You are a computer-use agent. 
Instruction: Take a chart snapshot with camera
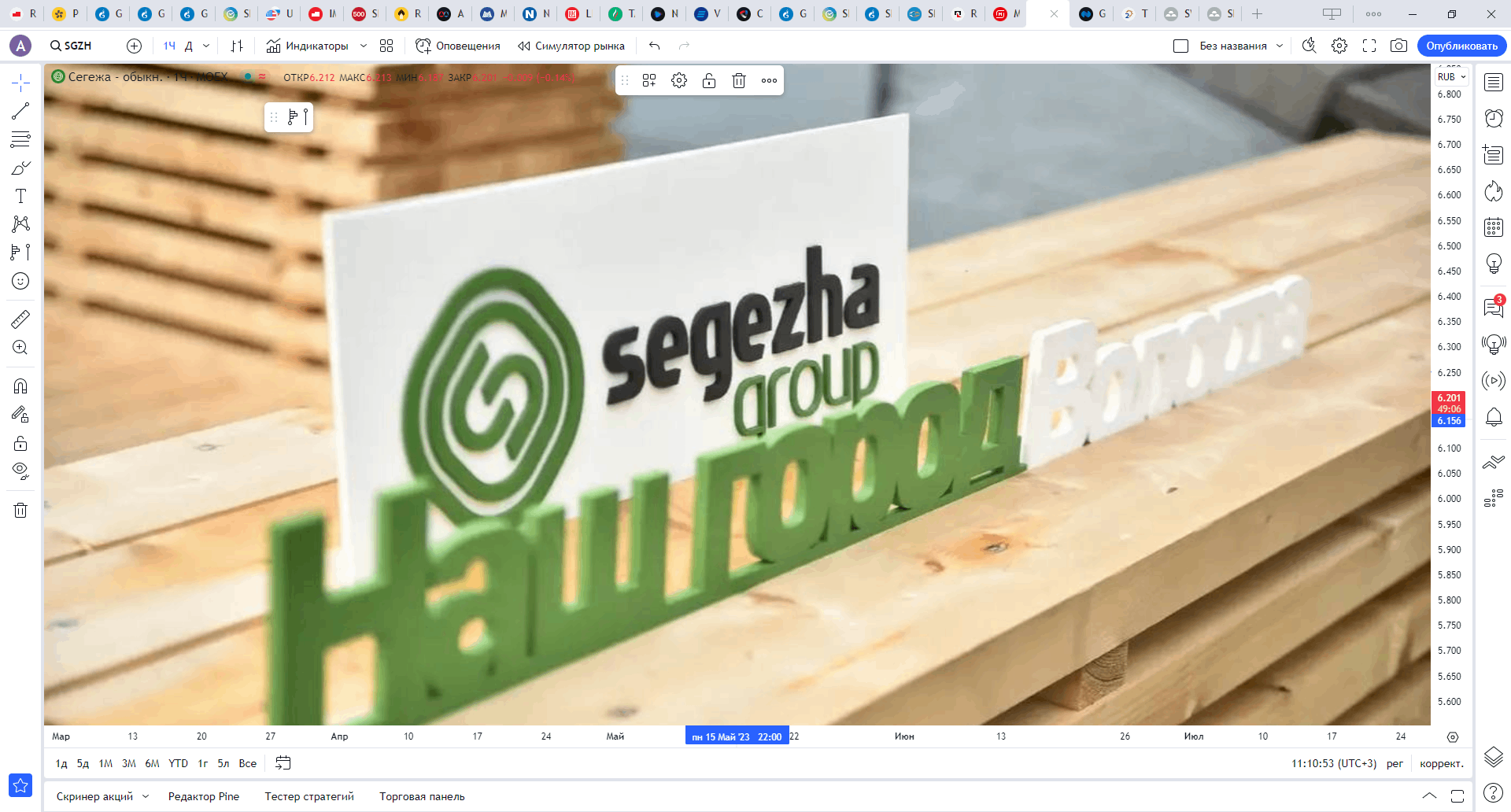tap(1398, 46)
